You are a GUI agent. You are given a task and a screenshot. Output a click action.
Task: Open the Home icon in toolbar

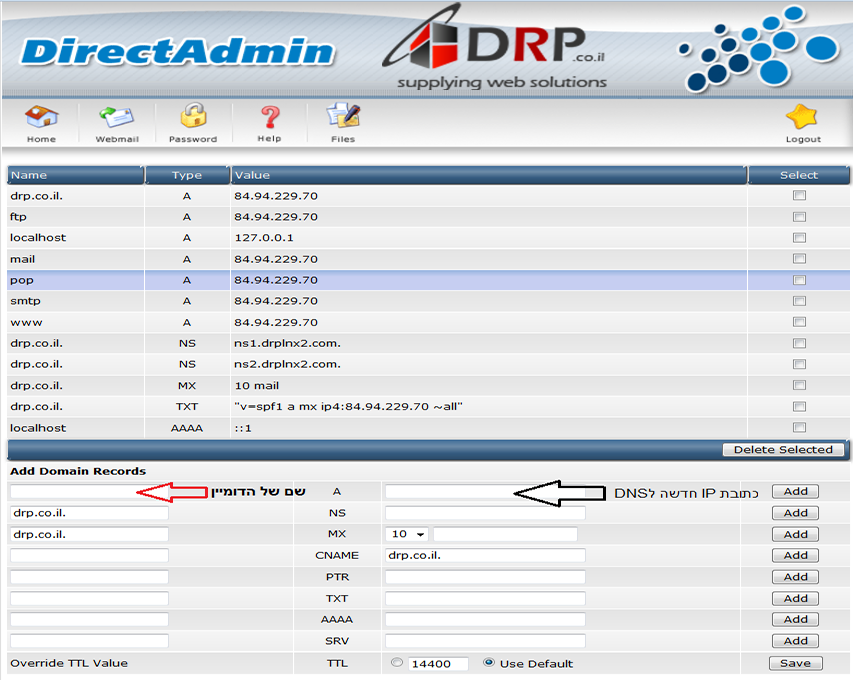pos(41,118)
